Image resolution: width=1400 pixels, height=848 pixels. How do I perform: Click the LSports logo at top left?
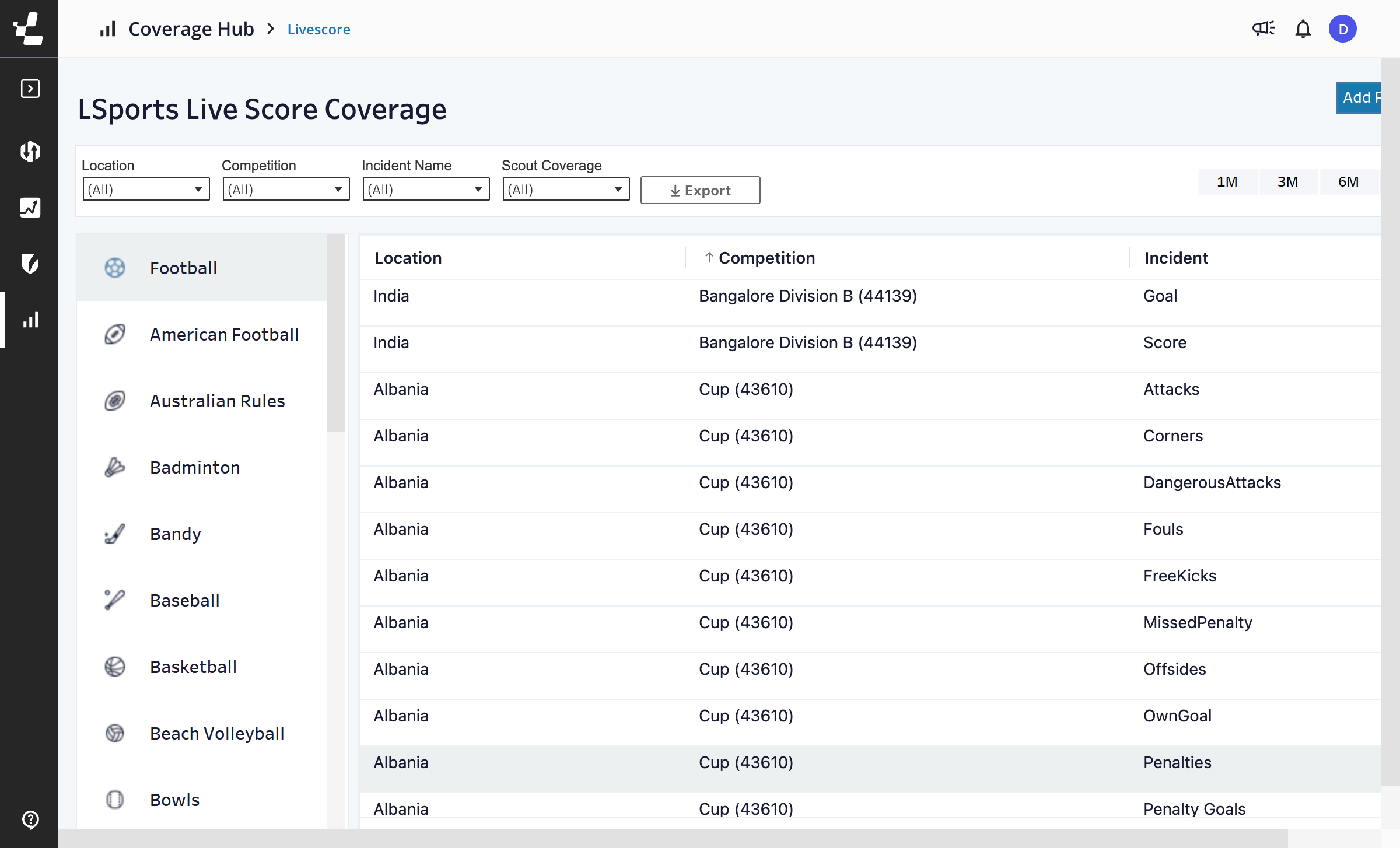[x=29, y=29]
